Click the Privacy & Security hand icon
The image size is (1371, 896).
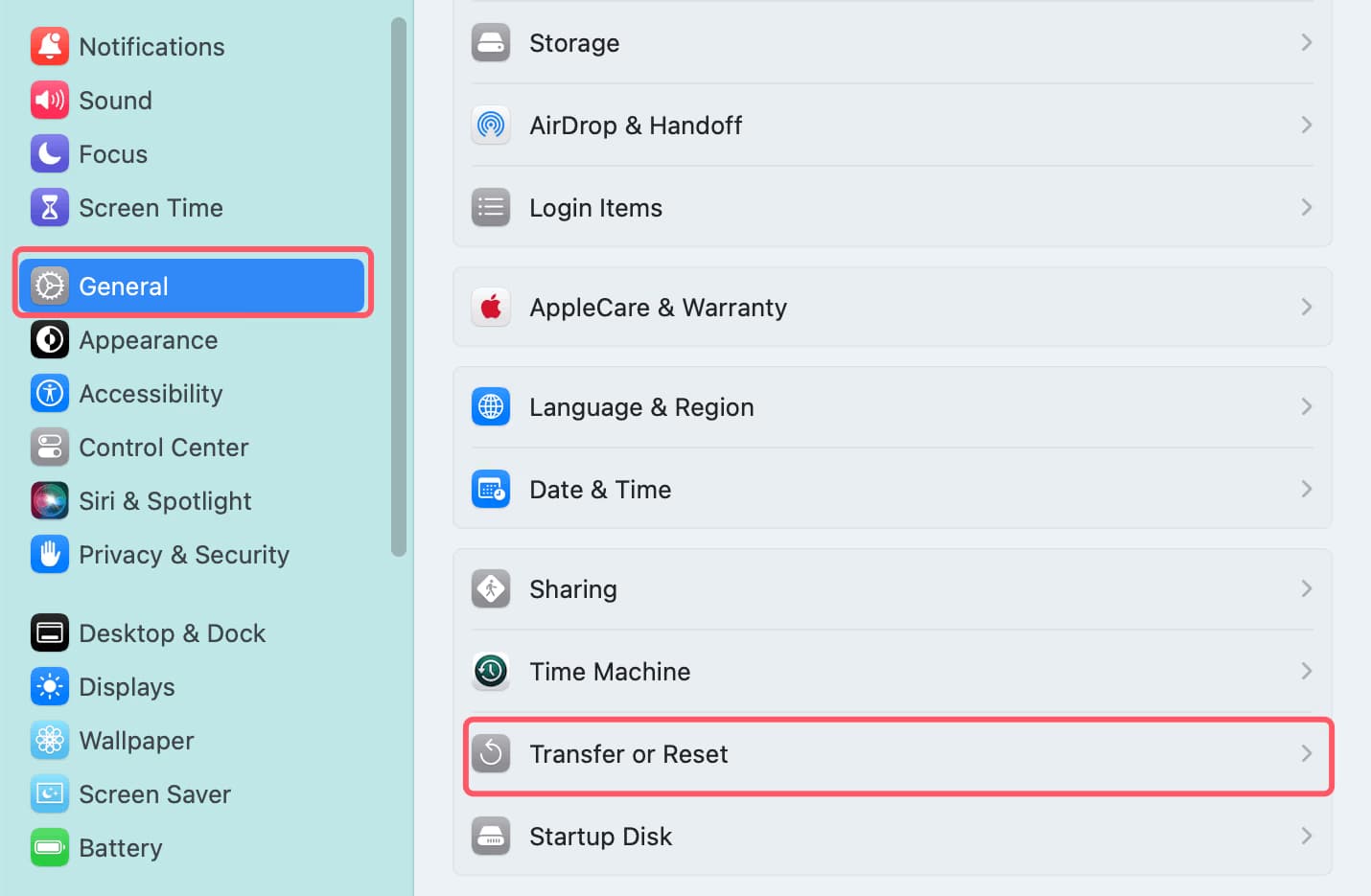(50, 554)
